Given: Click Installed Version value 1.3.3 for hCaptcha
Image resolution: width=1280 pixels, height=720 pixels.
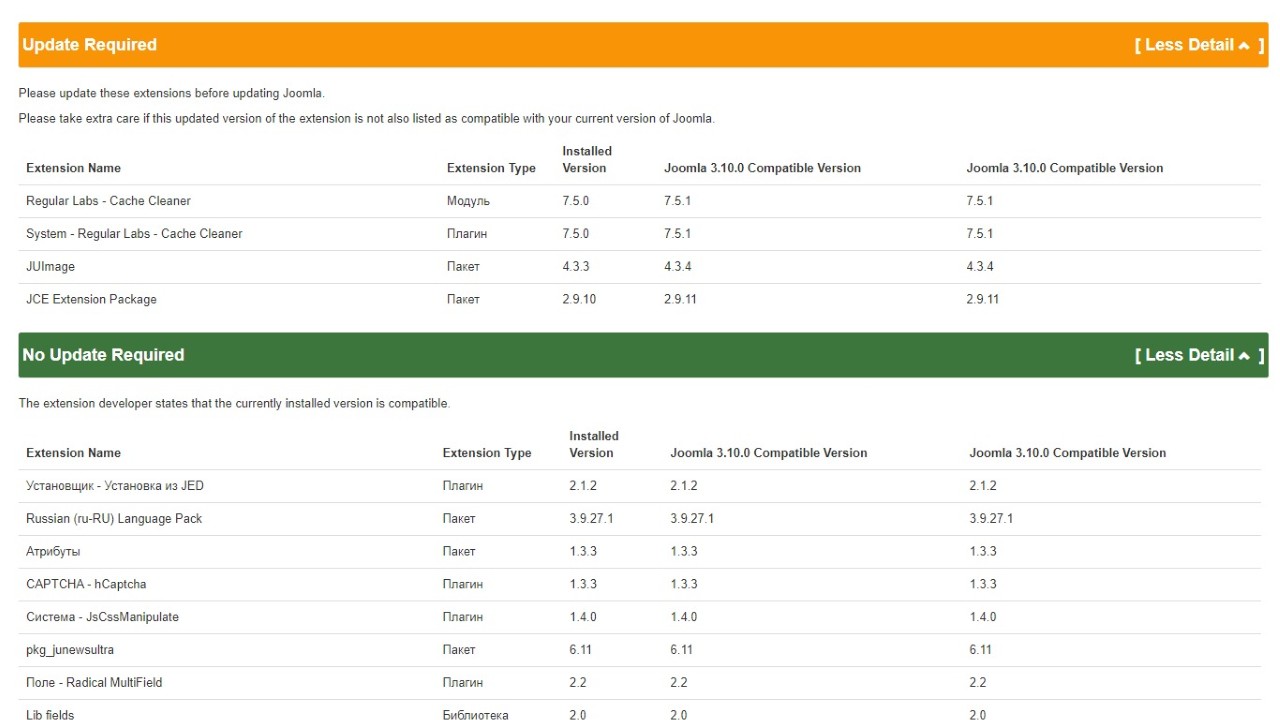Looking at the screenshot, I should pyautogui.click(x=583, y=584).
